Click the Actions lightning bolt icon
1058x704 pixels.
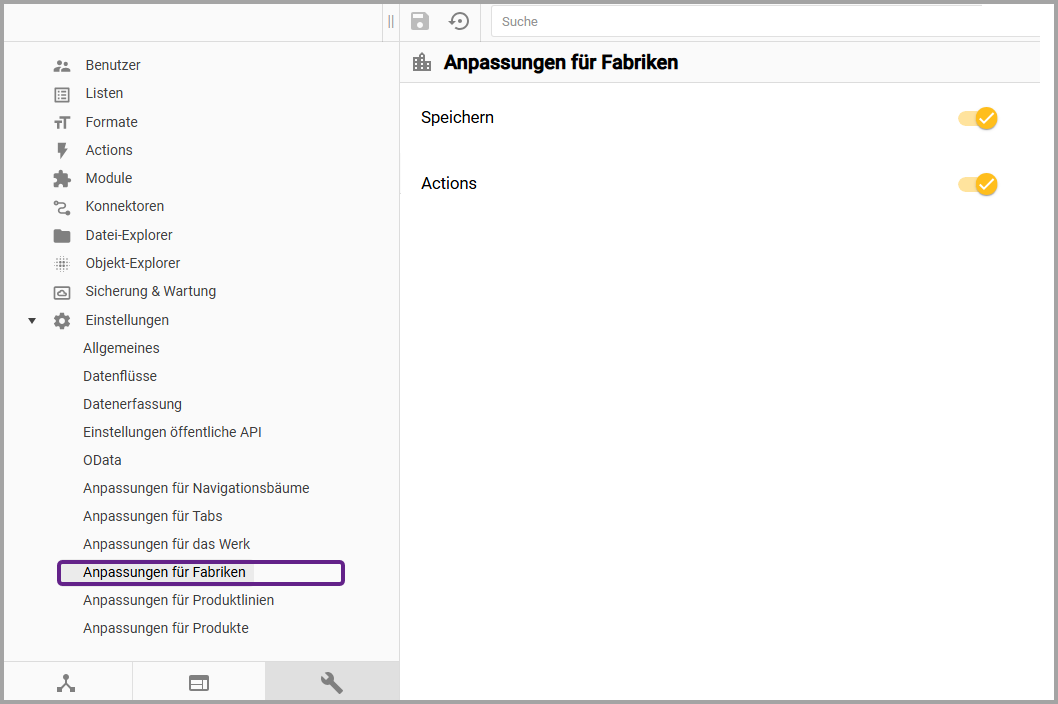(62, 150)
